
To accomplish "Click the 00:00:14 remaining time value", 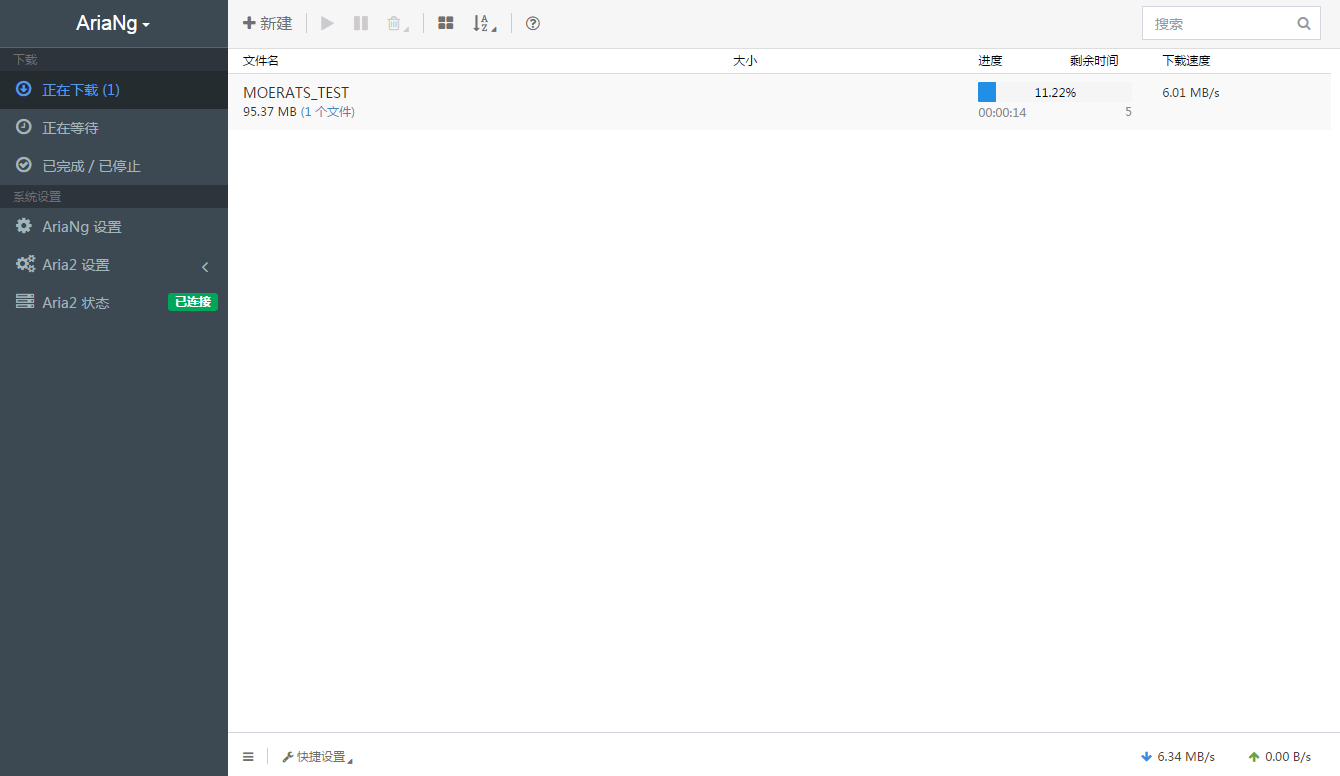I will (x=1002, y=113).
